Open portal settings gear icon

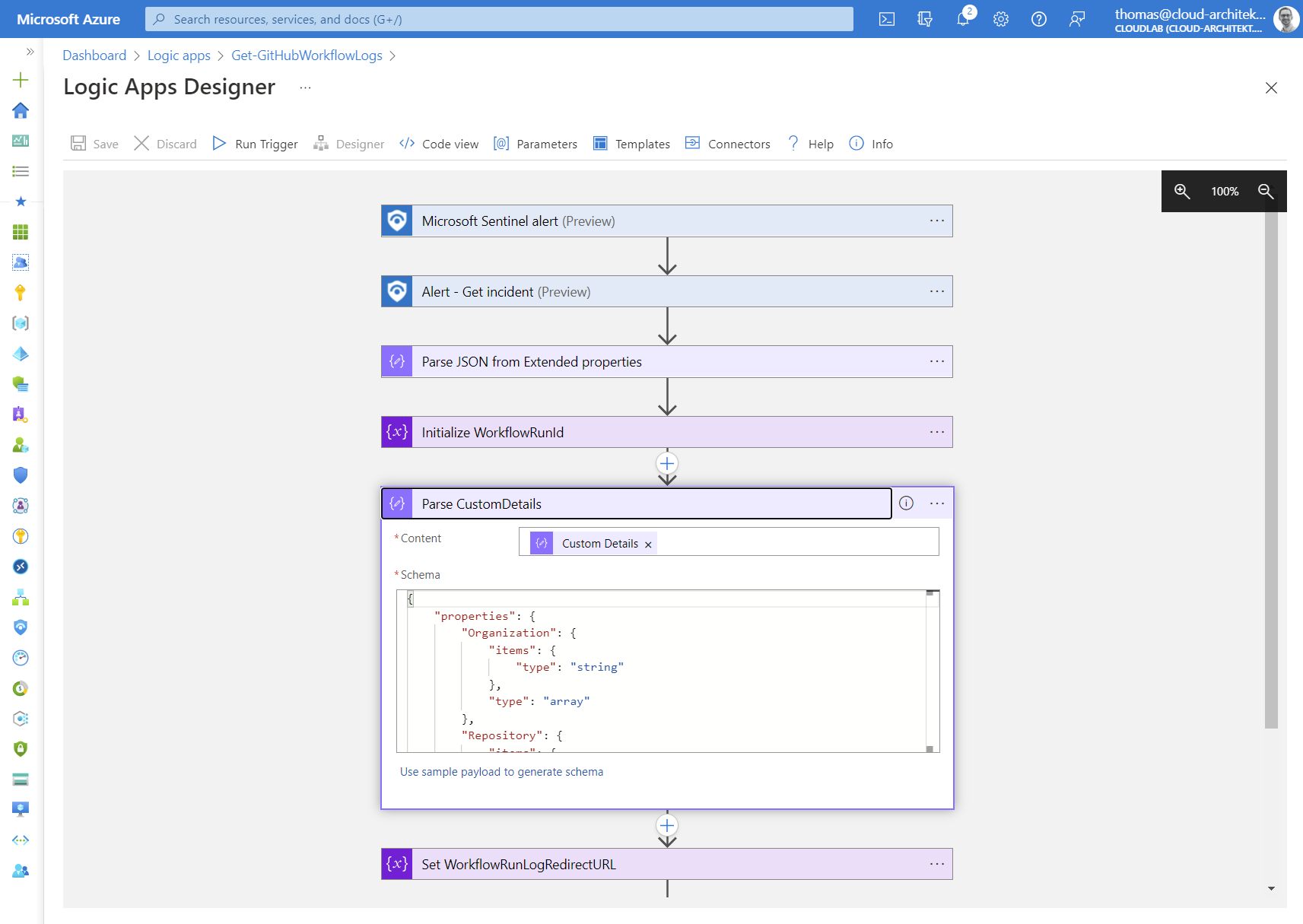tap(1001, 19)
